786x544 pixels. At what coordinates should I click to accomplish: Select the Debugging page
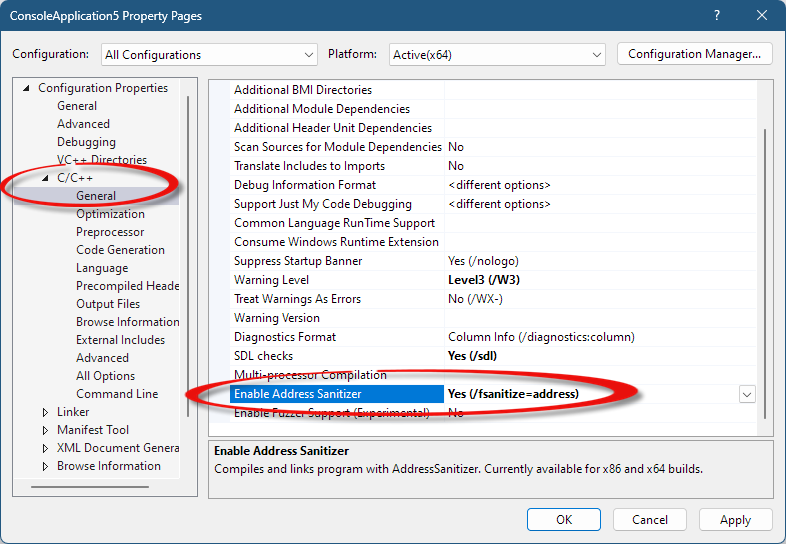[x=86, y=142]
